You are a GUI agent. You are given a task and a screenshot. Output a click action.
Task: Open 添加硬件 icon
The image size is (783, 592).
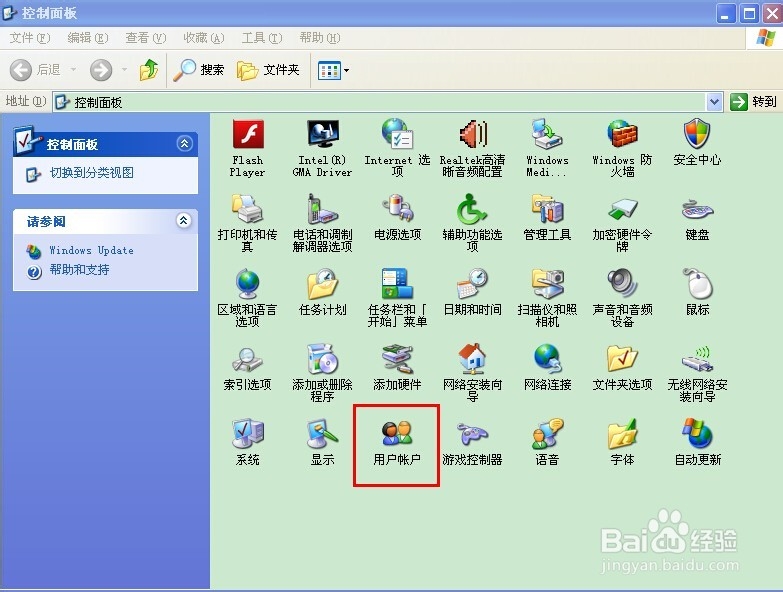coord(397,368)
